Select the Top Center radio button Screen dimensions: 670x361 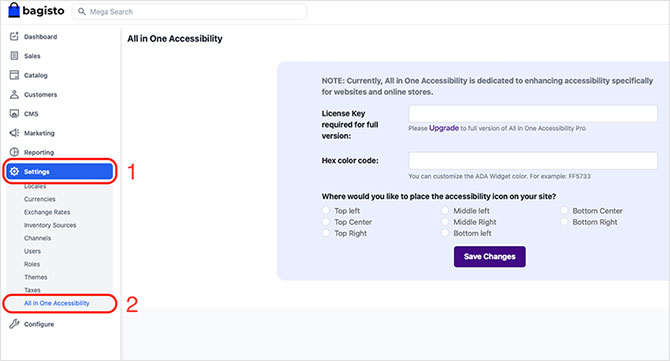326,221
